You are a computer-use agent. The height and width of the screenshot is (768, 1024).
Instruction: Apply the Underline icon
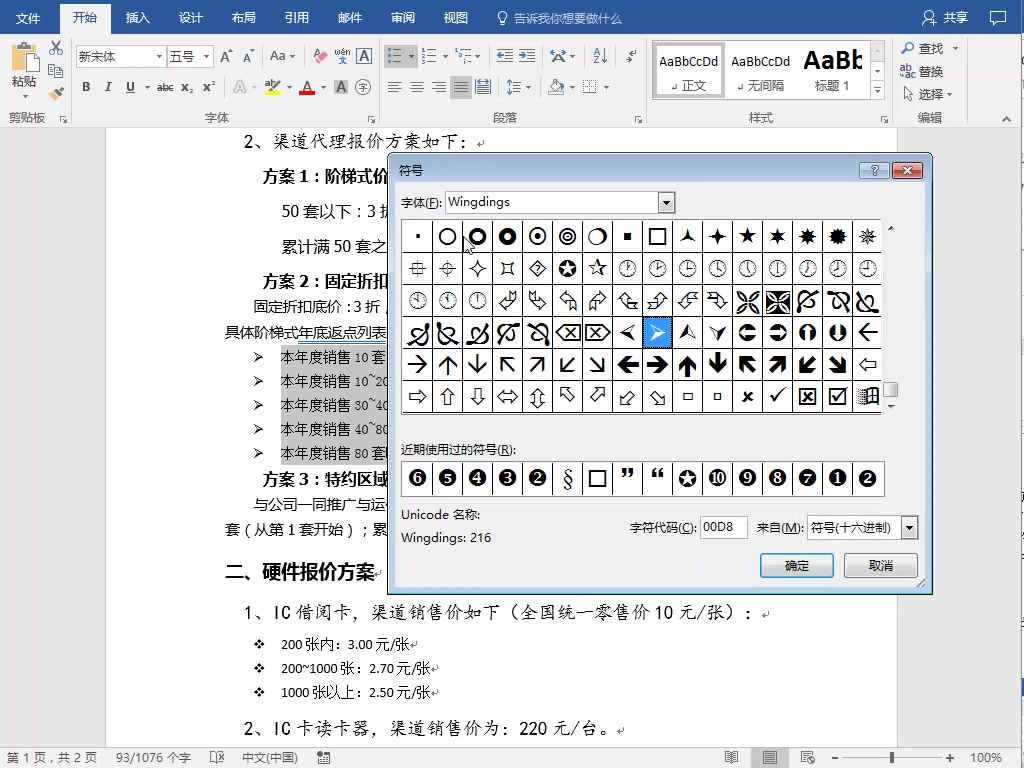point(128,88)
